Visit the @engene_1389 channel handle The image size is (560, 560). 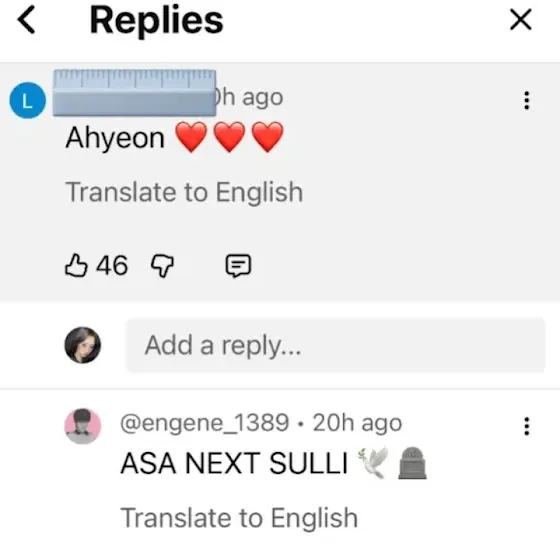pos(205,423)
